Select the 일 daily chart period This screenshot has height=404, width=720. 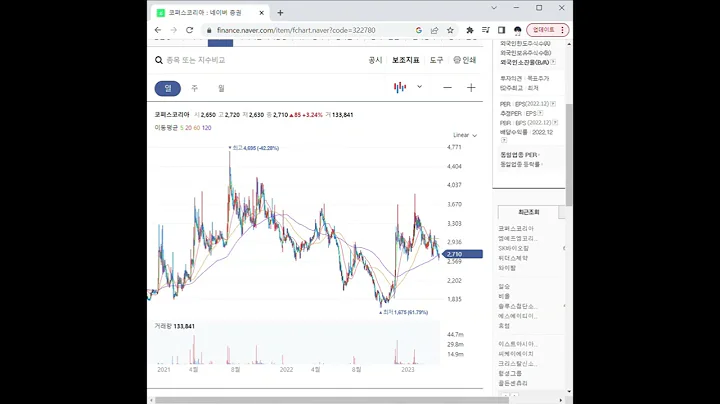(168, 88)
